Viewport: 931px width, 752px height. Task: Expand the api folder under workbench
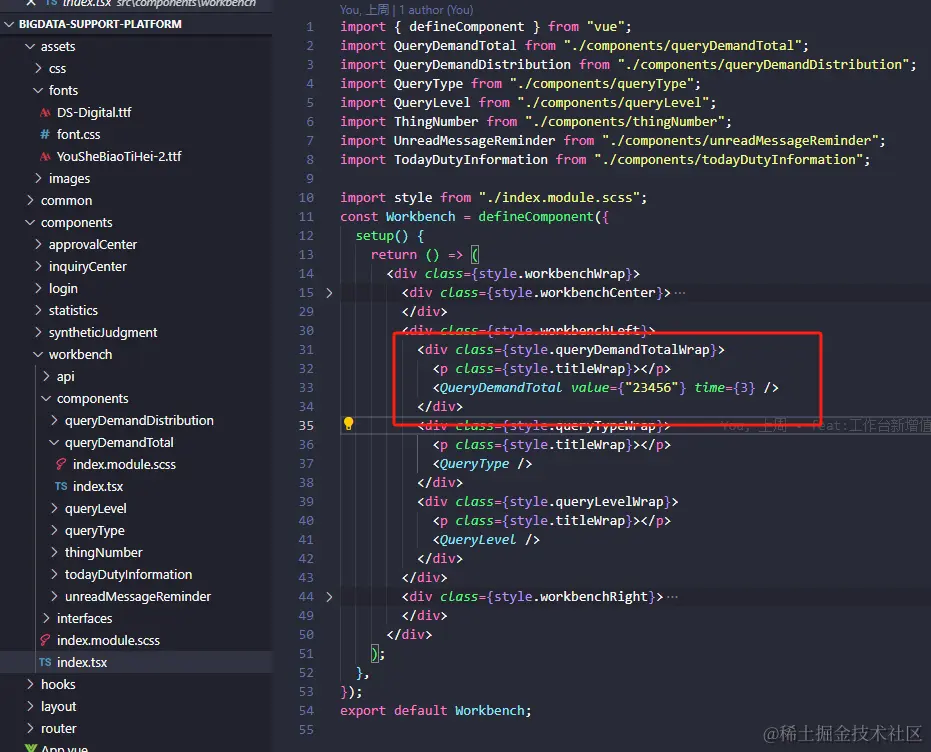coord(46,376)
